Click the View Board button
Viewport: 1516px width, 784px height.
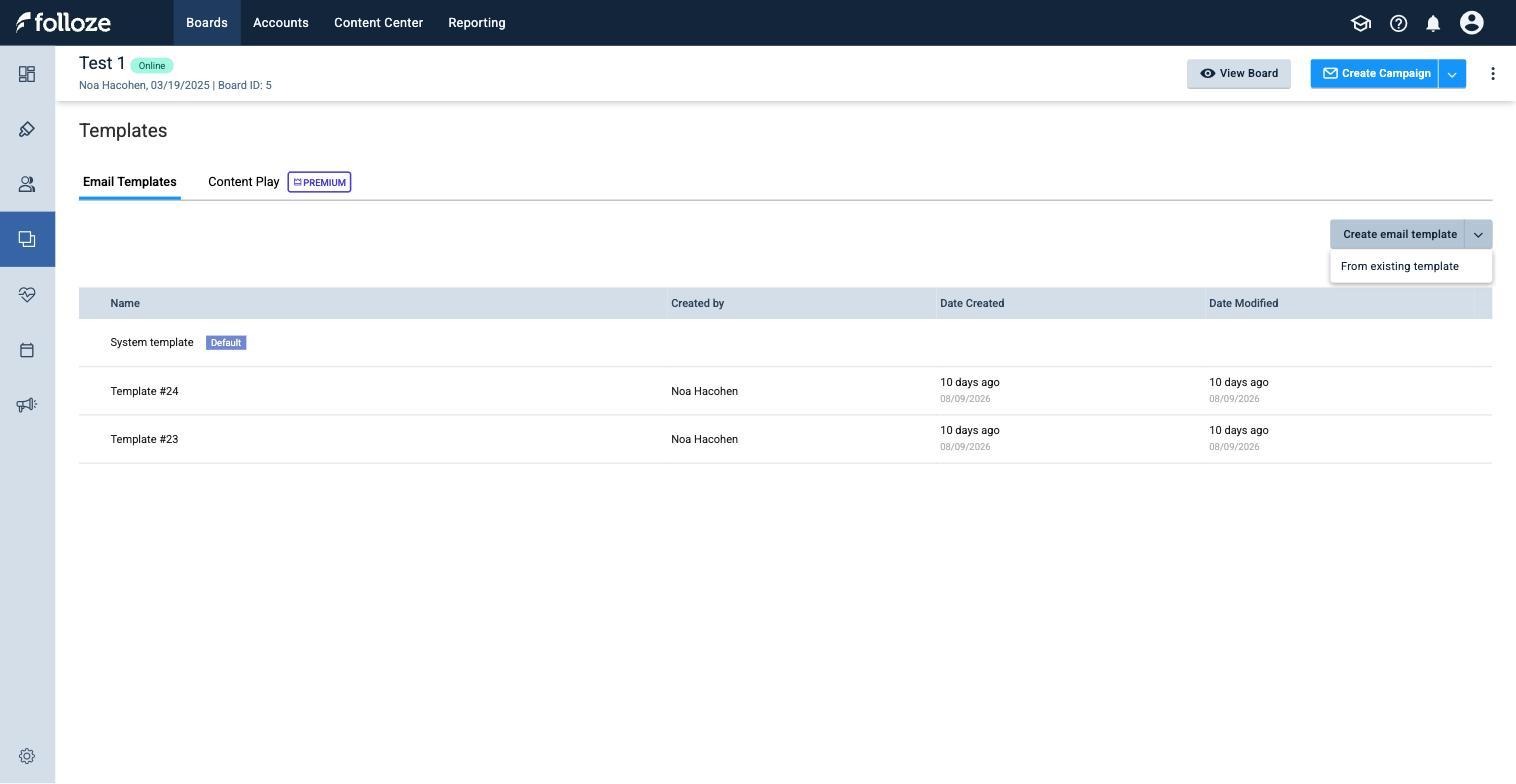(1239, 74)
